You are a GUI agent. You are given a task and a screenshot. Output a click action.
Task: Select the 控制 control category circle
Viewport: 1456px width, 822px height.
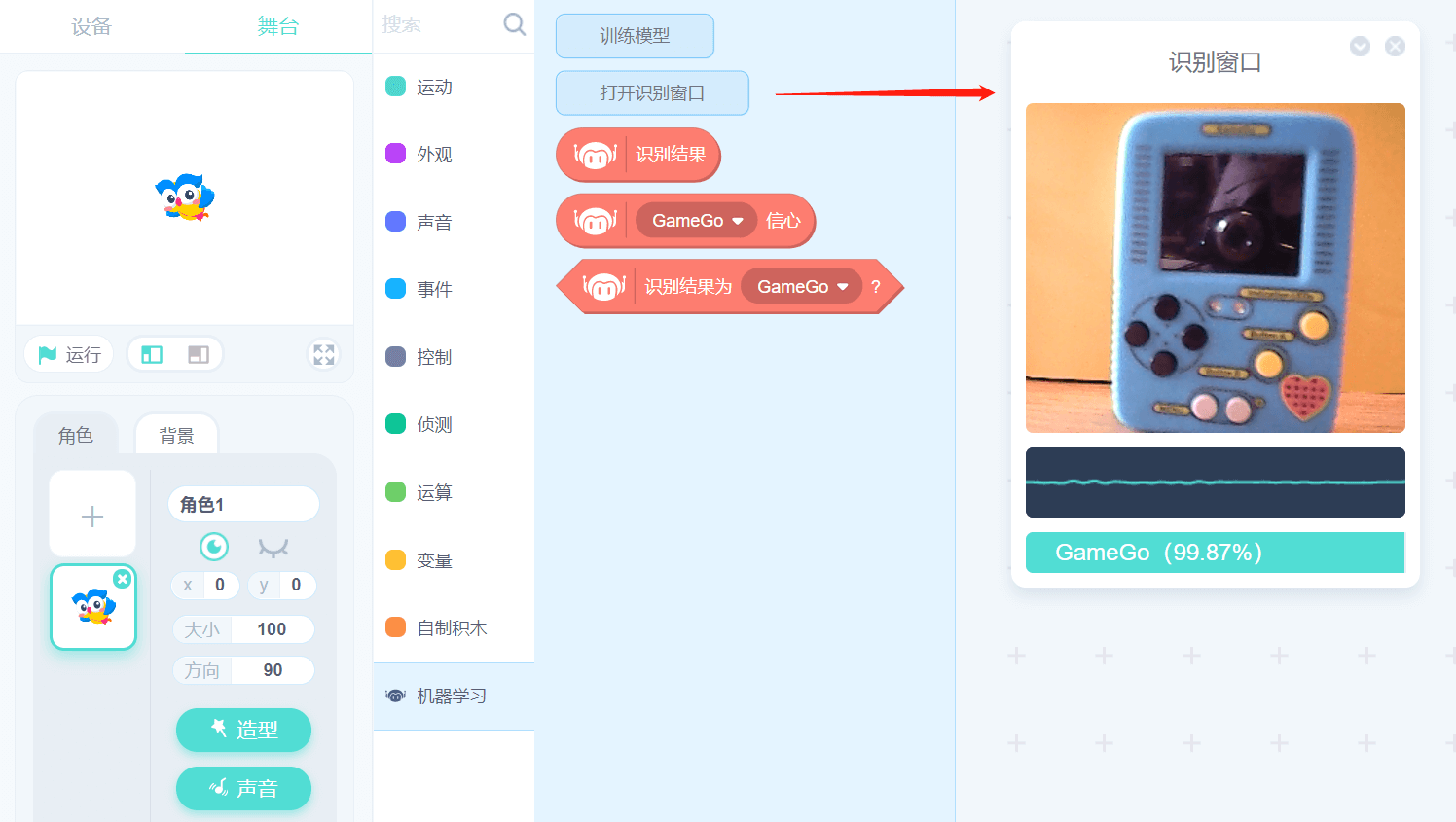(395, 357)
